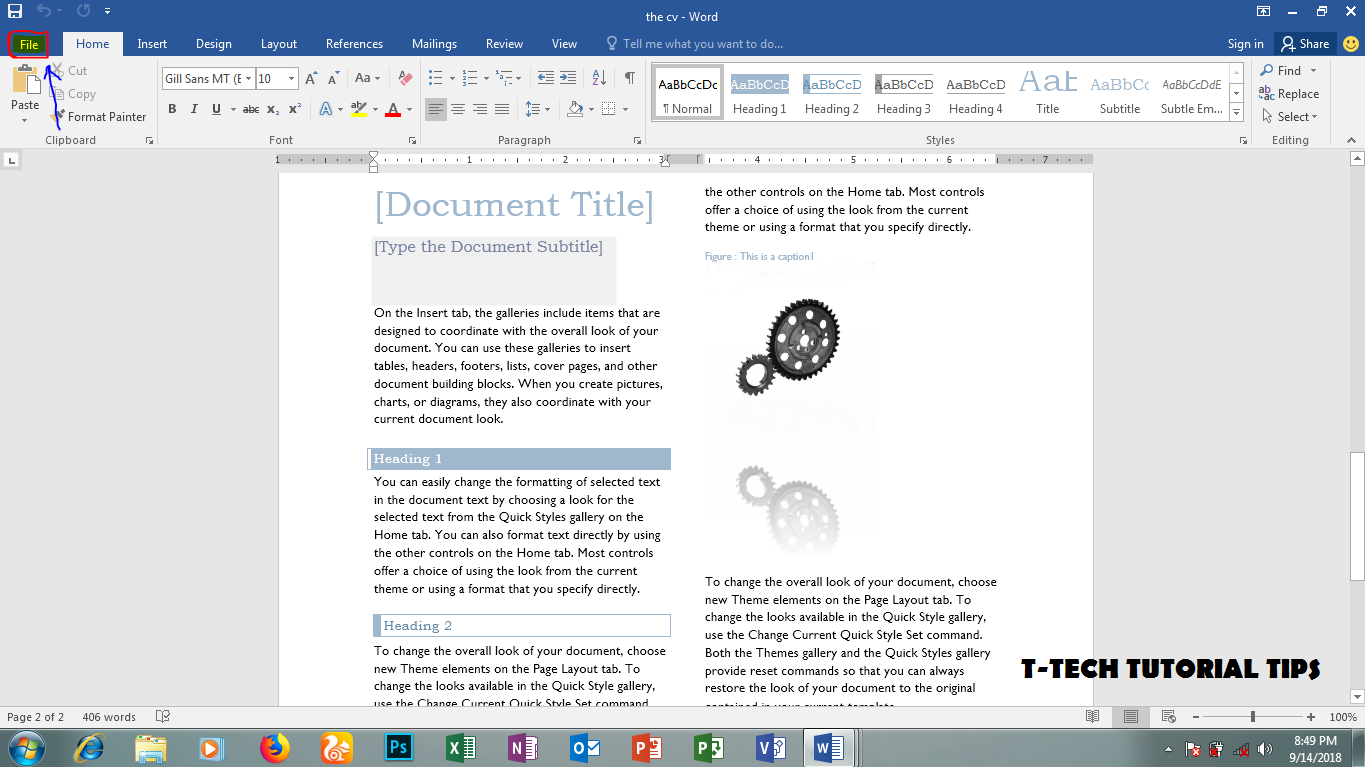
Task: Switch to the Layout tab
Action: point(279,44)
